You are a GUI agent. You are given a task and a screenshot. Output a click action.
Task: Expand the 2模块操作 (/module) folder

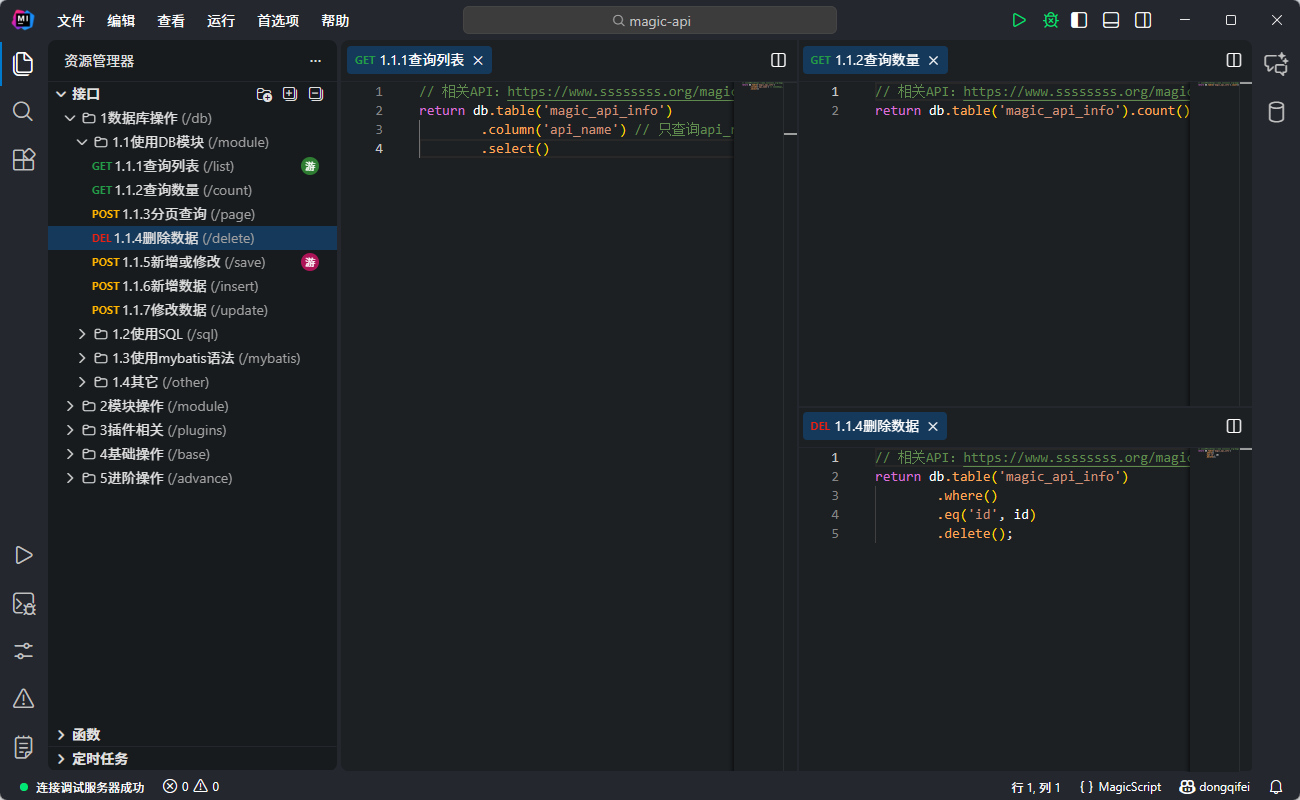[71, 406]
